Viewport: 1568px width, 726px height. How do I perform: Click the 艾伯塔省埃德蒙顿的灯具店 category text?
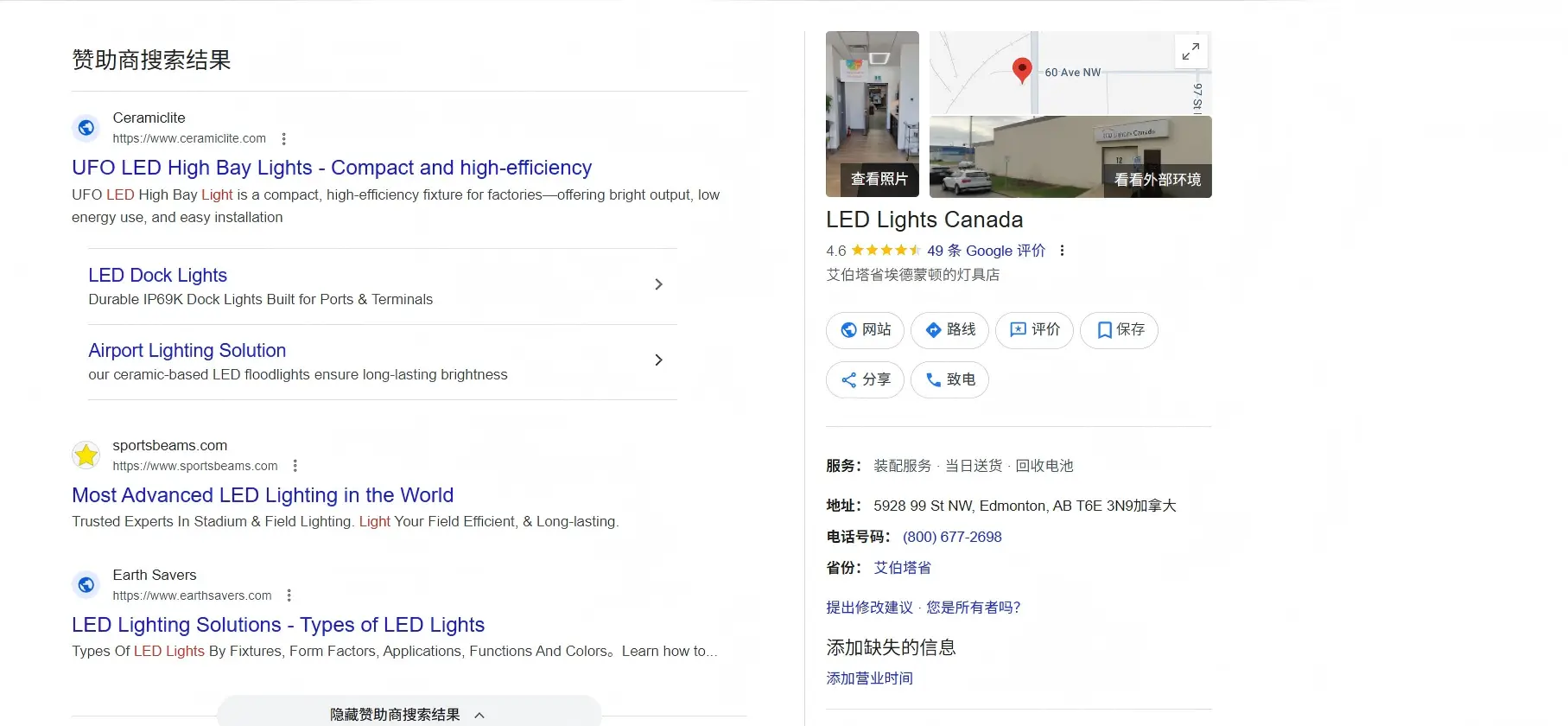point(913,275)
